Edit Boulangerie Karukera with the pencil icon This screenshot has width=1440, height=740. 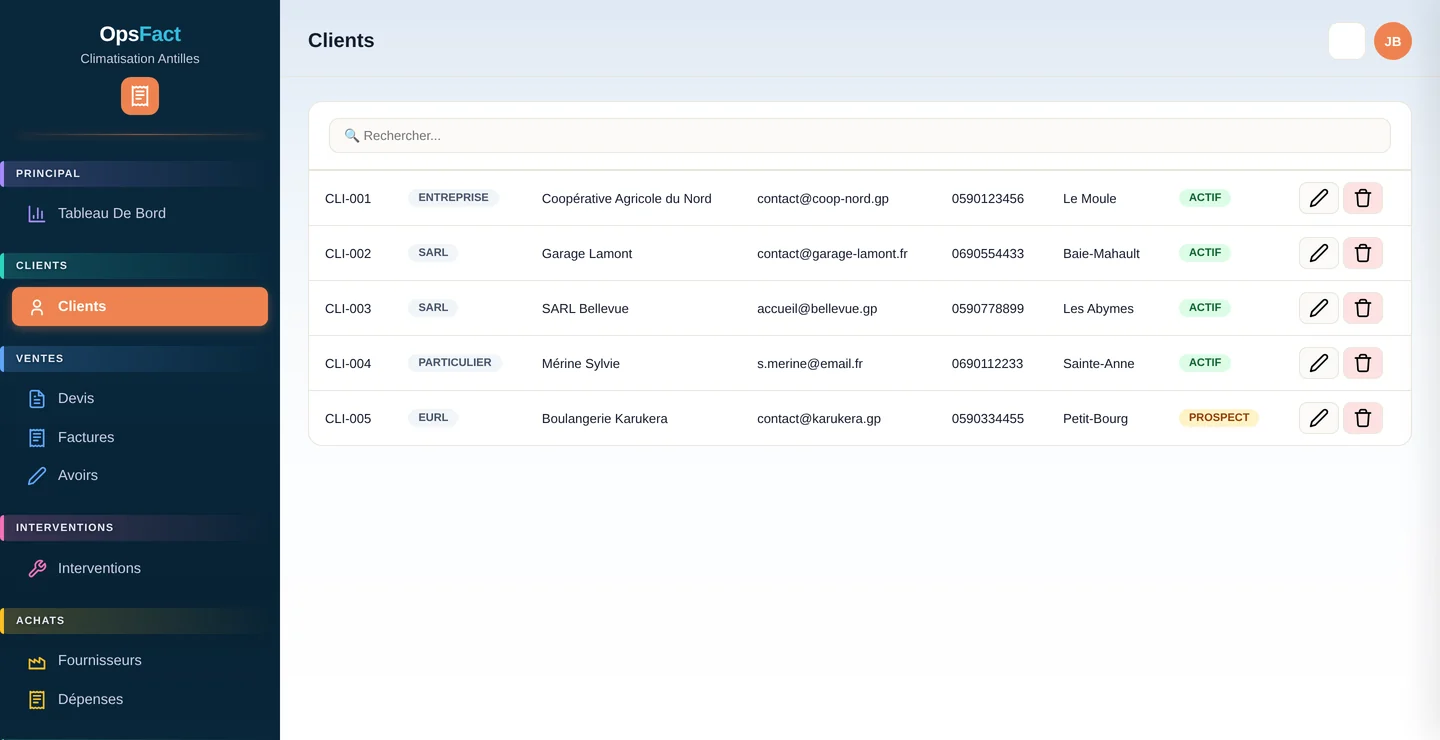point(1319,418)
